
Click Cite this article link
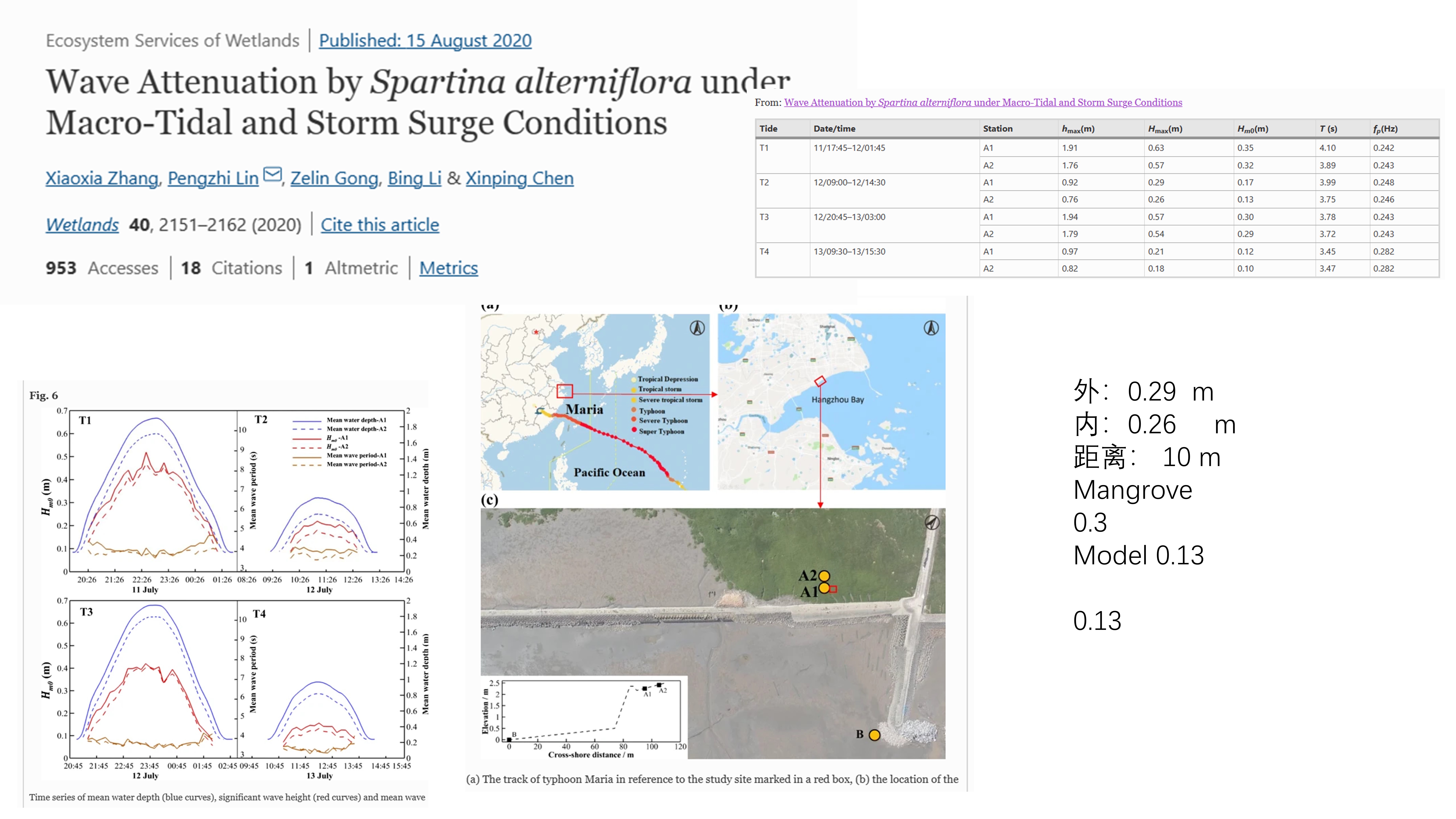click(x=380, y=225)
